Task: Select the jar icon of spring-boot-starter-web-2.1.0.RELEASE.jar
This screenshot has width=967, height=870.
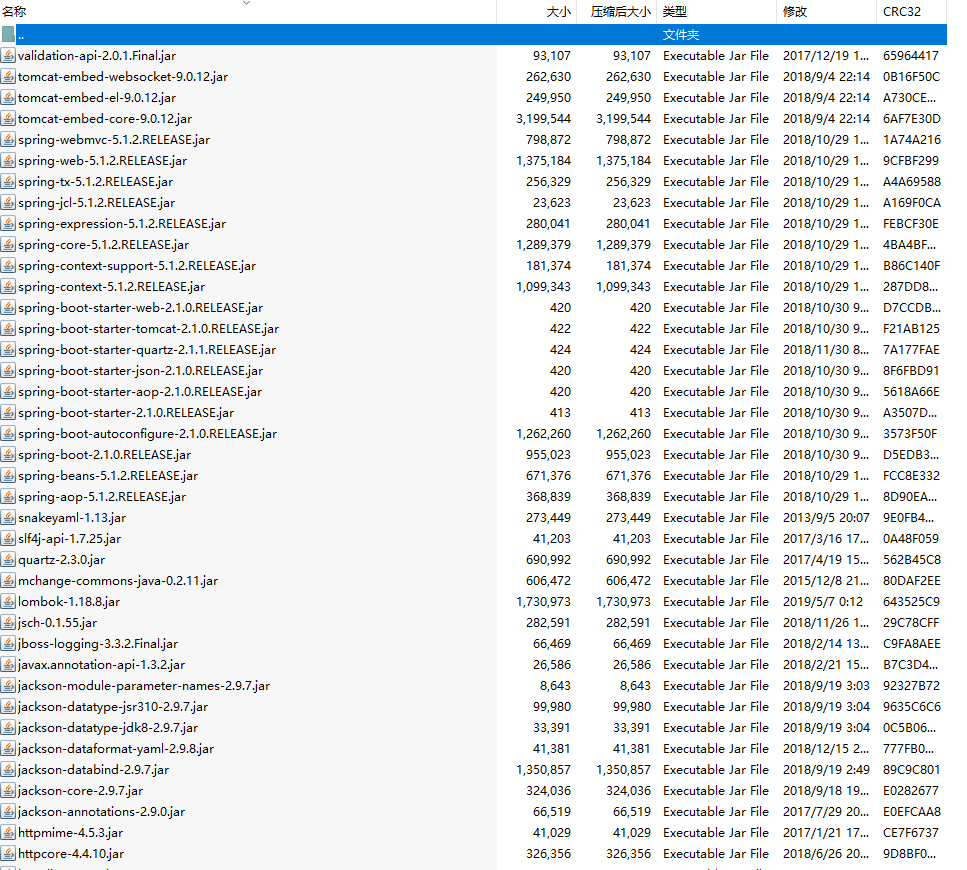Action: [8, 307]
